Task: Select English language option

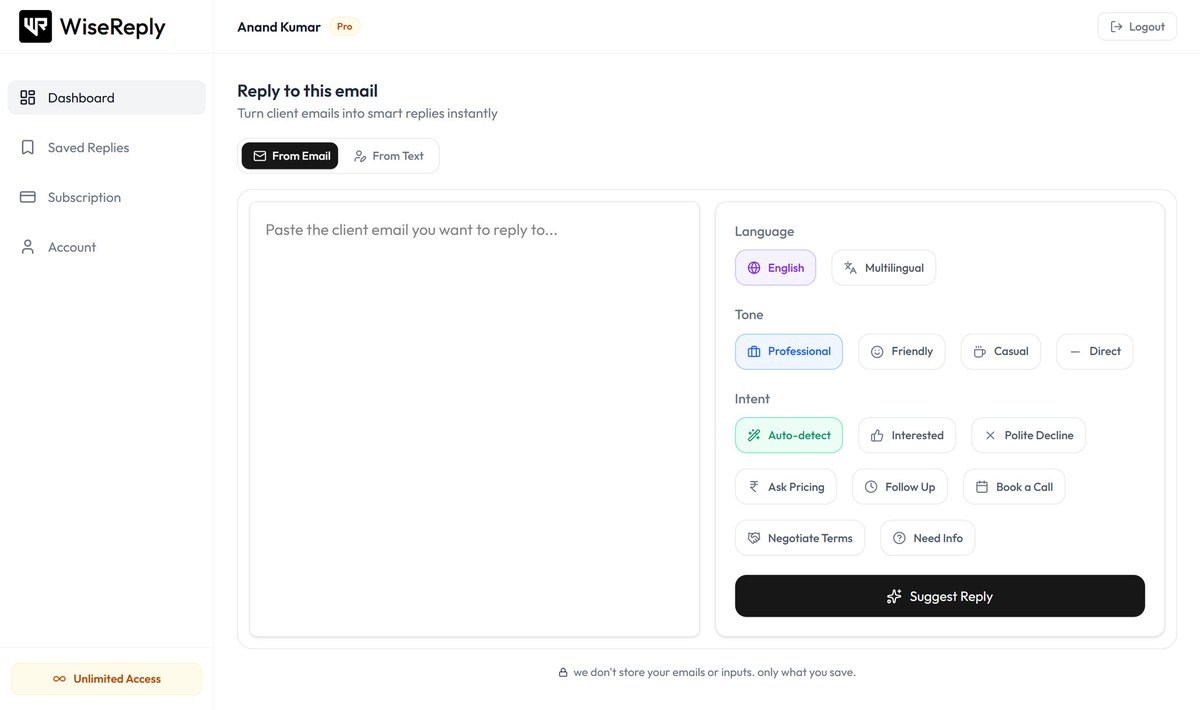Action: coord(776,268)
